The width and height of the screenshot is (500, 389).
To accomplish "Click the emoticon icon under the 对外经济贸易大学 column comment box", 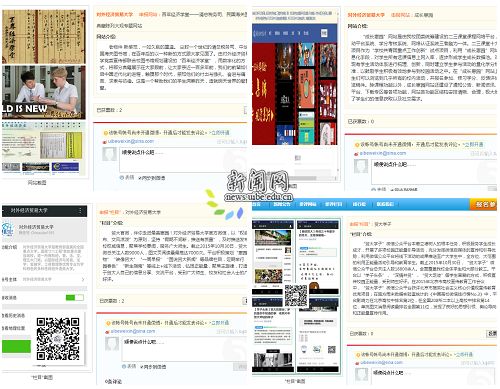I will 124,366.
